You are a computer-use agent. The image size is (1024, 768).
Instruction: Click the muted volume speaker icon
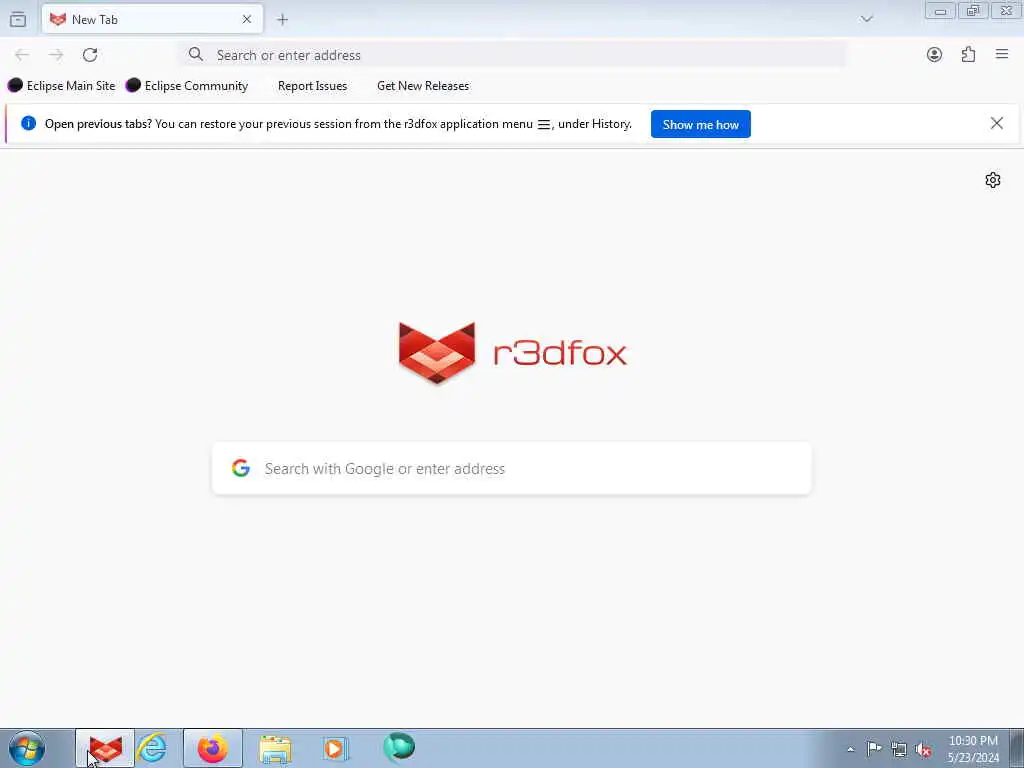(923, 750)
